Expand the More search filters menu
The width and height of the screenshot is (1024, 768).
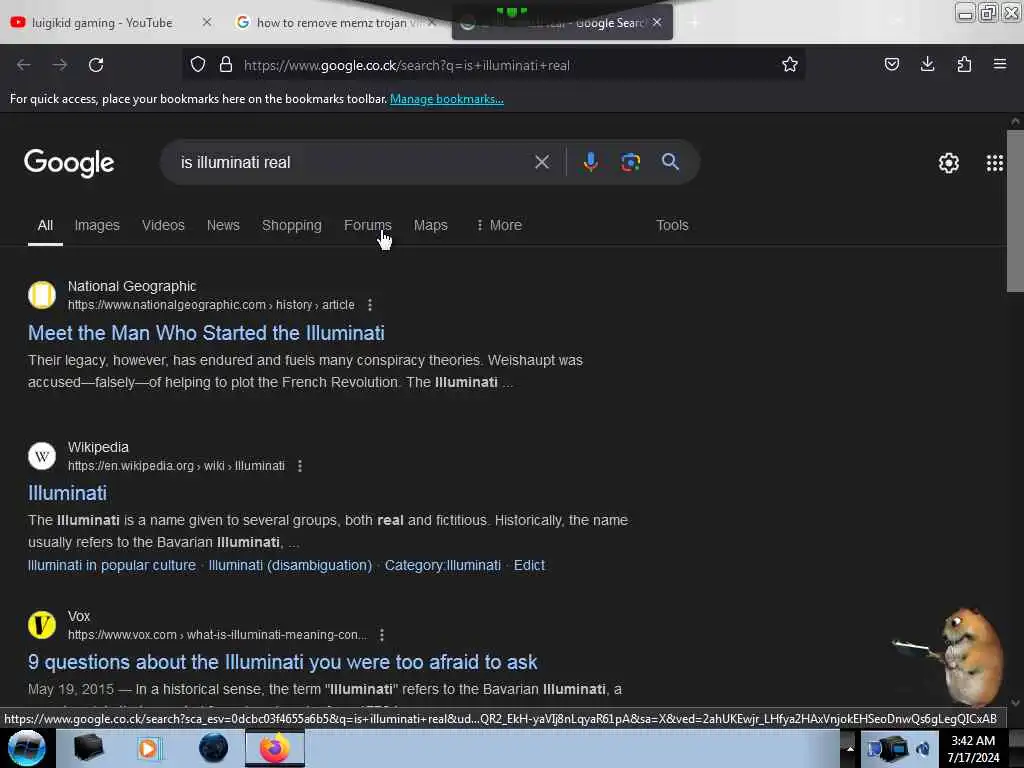[x=499, y=225]
